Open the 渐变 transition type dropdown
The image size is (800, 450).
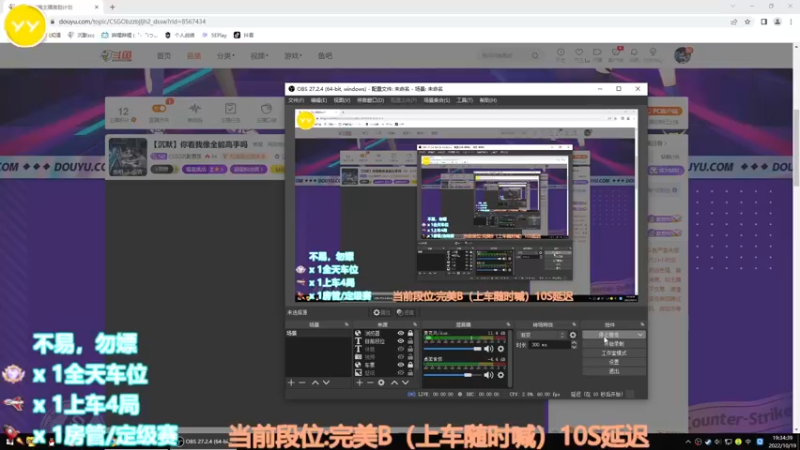pyautogui.click(x=542, y=335)
